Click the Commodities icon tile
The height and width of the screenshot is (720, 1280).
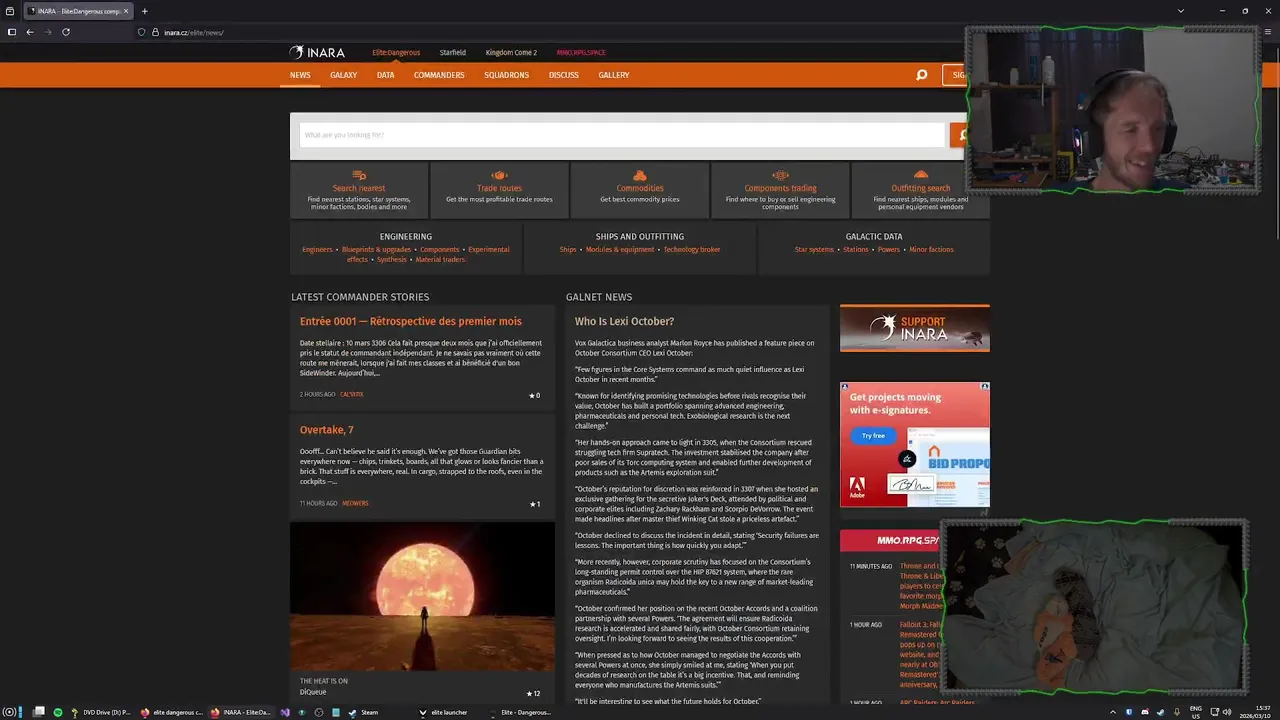point(640,190)
